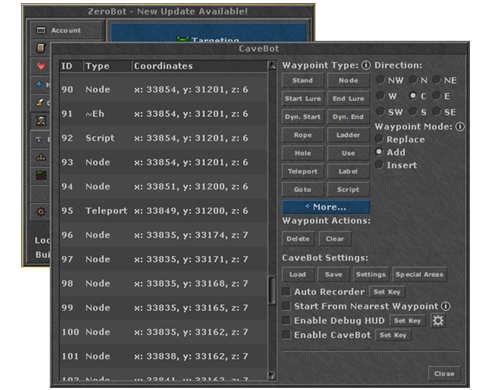Select SW direction radio button
Screen dimensions: 490x390
(x=380, y=112)
